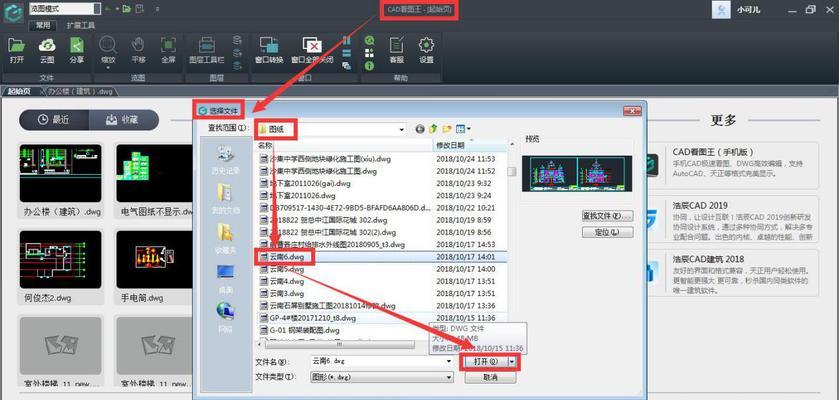Select the 办公楼（建筑）.dwg document tab
The width and height of the screenshot is (839, 400).
coord(80,91)
